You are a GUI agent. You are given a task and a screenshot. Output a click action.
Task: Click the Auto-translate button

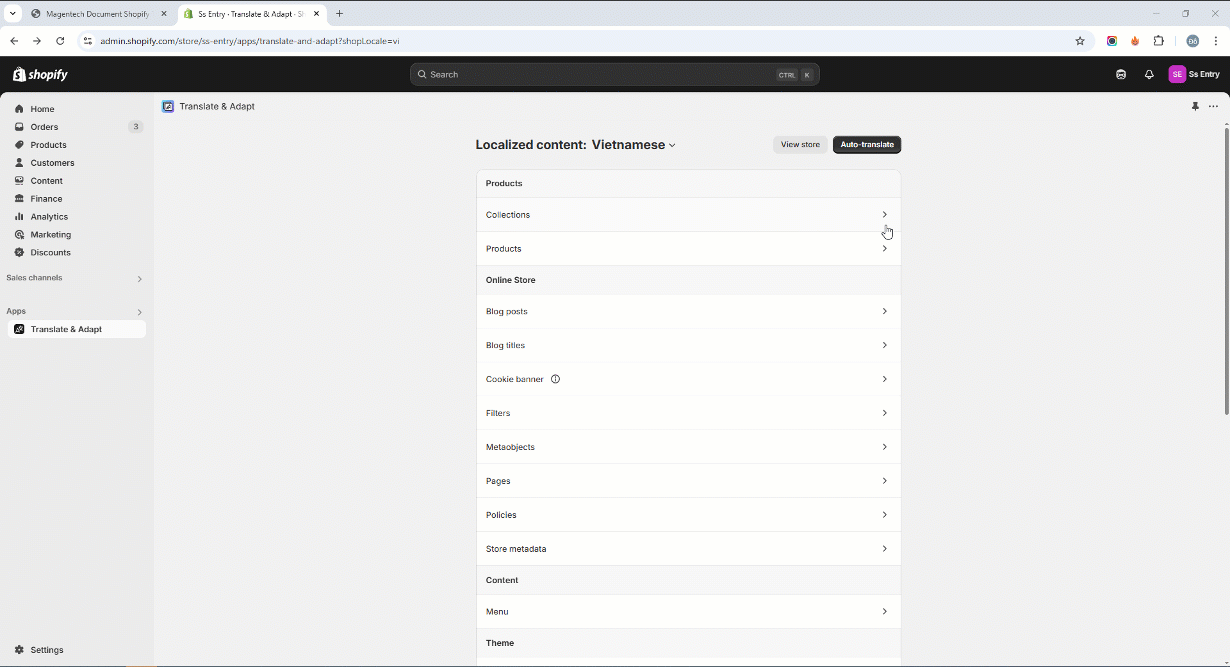pos(866,145)
